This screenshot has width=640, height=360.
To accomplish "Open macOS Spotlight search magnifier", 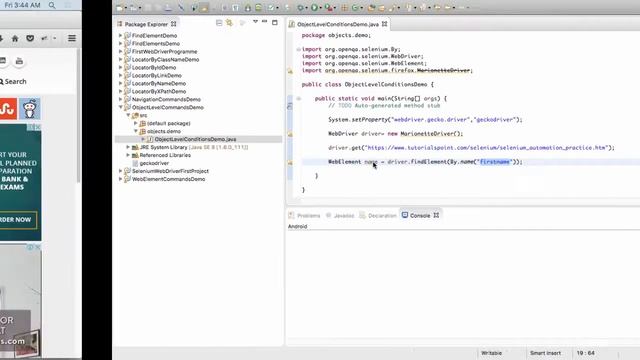I will pos(52,5).
